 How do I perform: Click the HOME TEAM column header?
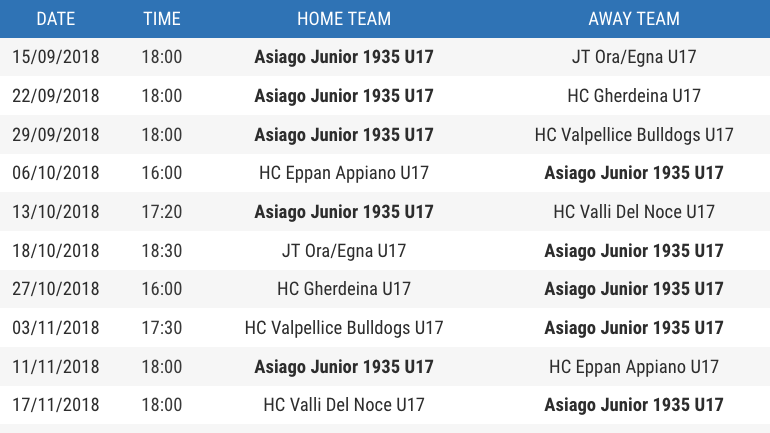coord(344,19)
